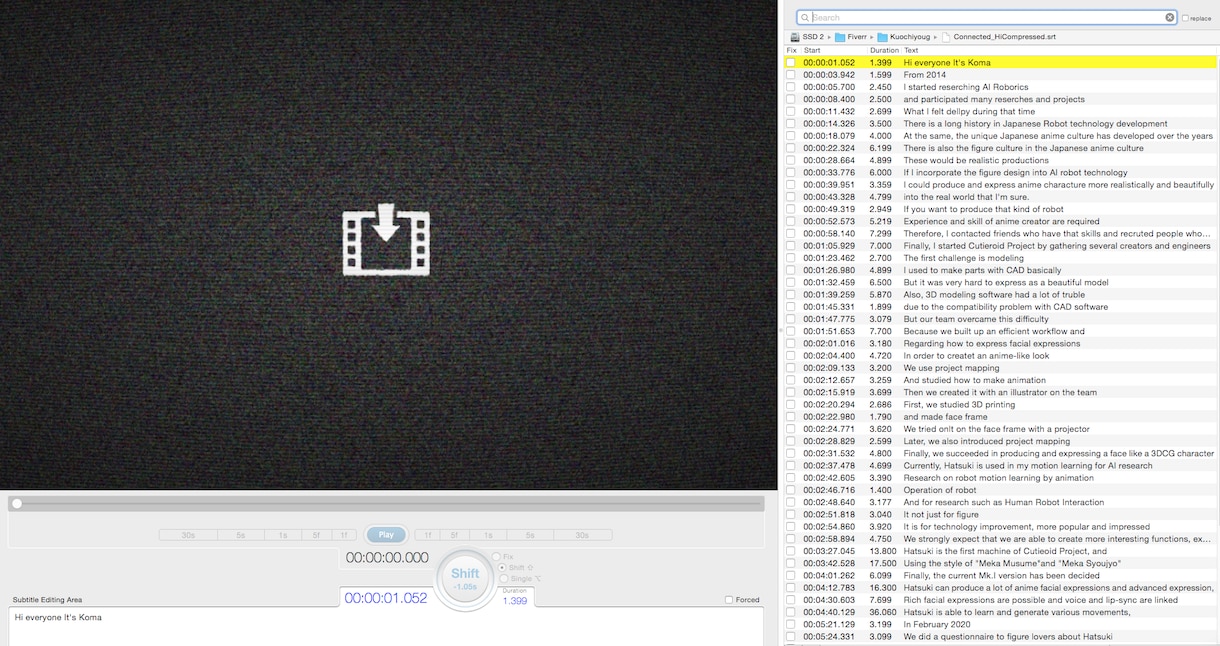The height and width of the screenshot is (646, 1220).
Task: Click the Search input field
Action: coord(989,18)
